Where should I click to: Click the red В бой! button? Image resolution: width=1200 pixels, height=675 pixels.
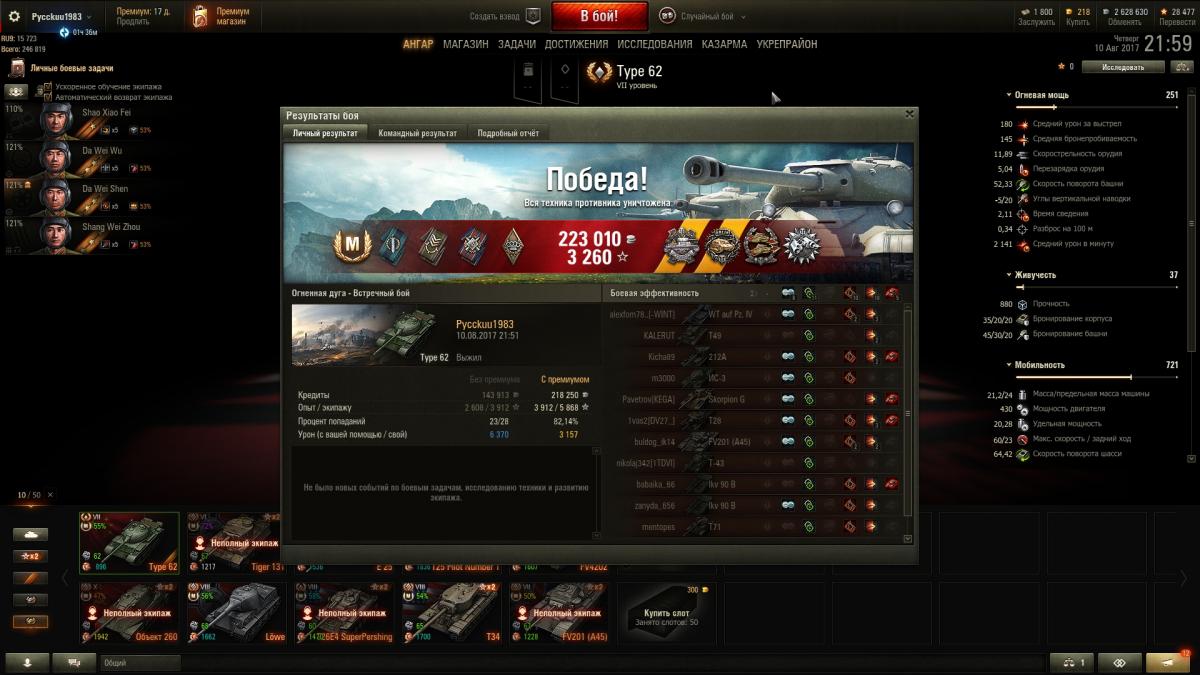(600, 16)
